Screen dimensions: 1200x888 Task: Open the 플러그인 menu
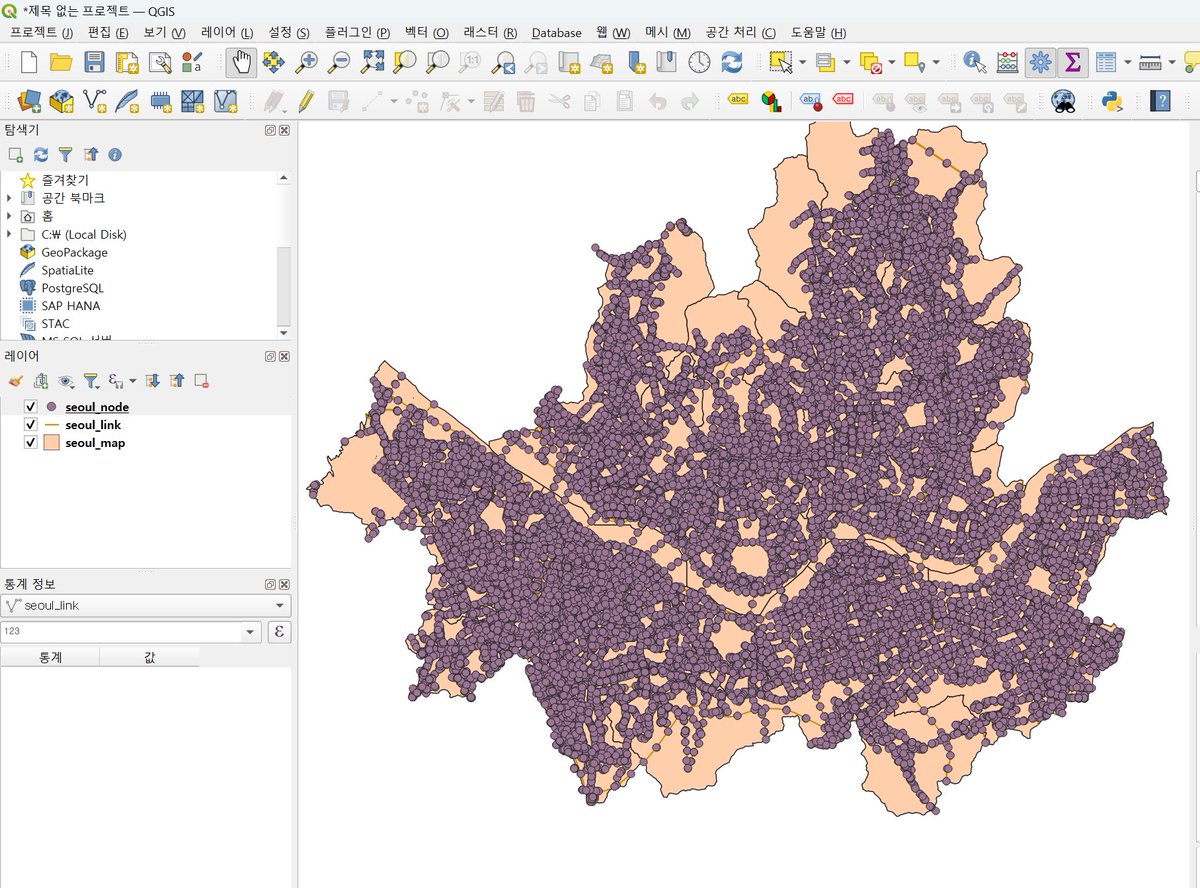click(x=357, y=33)
